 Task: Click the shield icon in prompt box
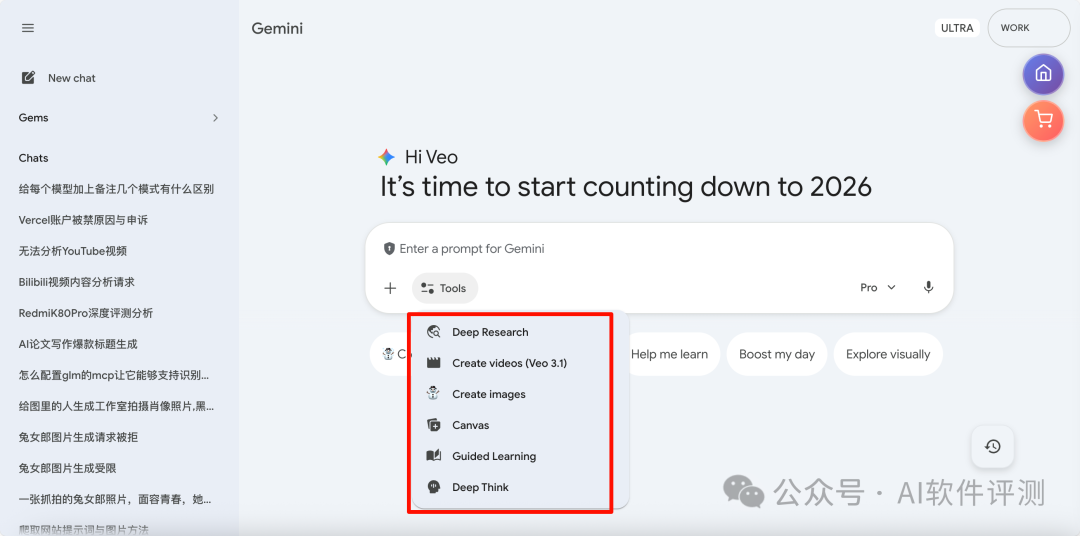point(389,249)
